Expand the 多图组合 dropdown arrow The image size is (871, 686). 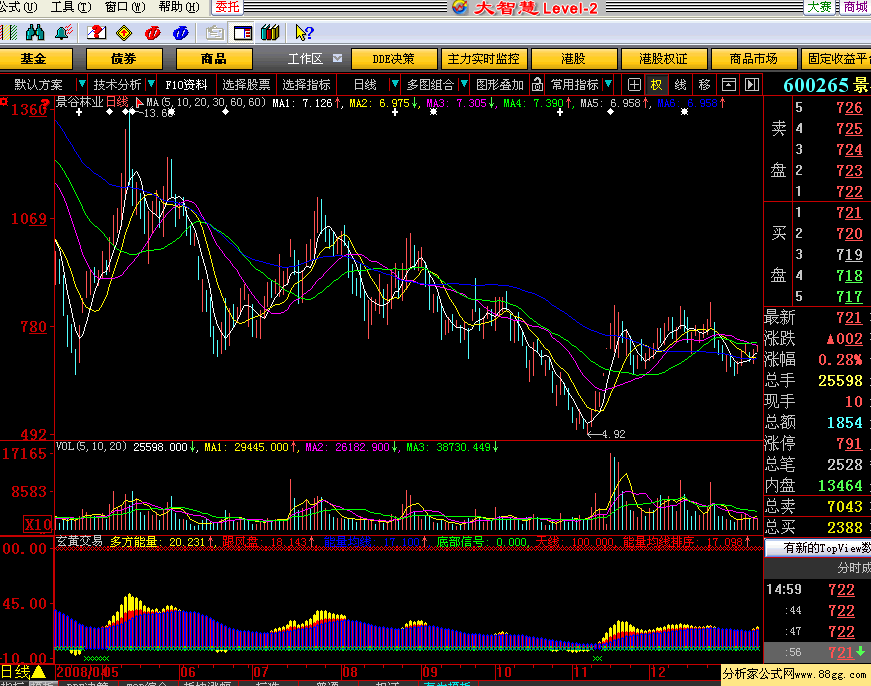click(x=463, y=84)
